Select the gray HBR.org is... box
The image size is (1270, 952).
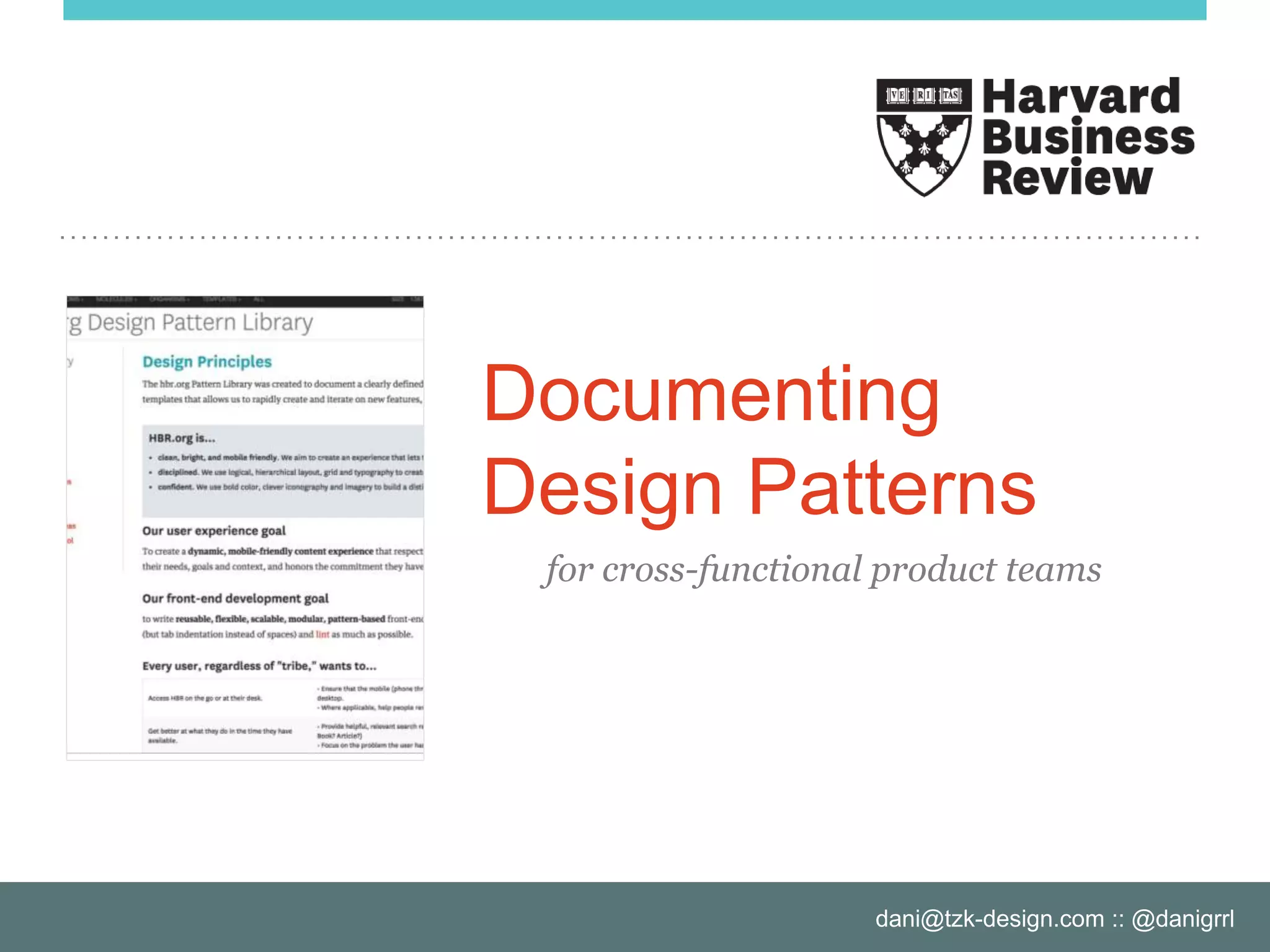(283, 471)
